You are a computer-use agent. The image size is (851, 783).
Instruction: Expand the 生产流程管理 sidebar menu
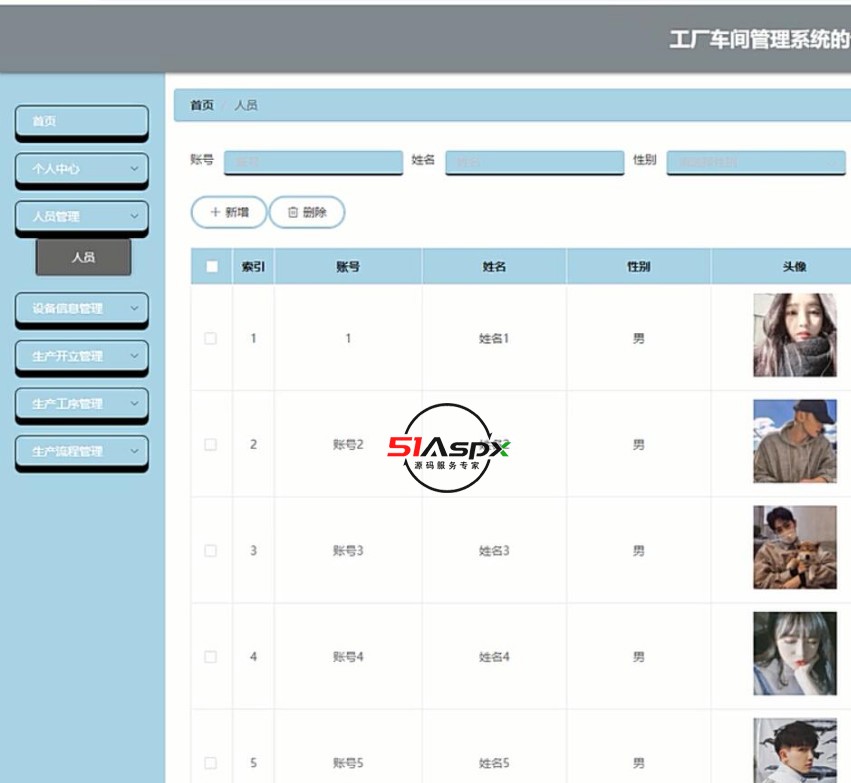[80, 451]
